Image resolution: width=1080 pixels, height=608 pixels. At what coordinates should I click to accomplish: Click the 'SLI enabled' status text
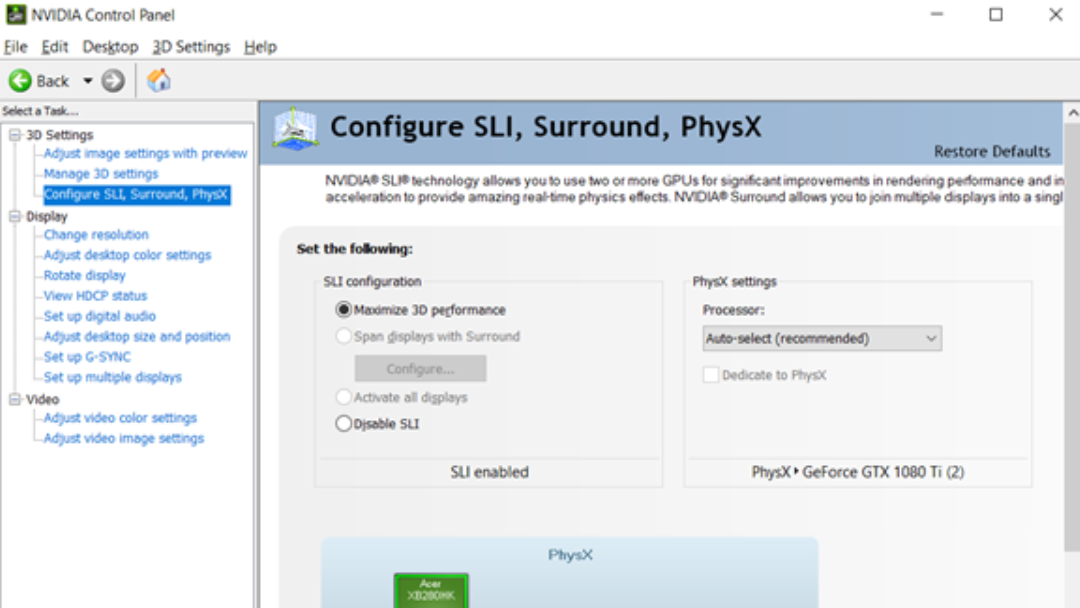490,472
